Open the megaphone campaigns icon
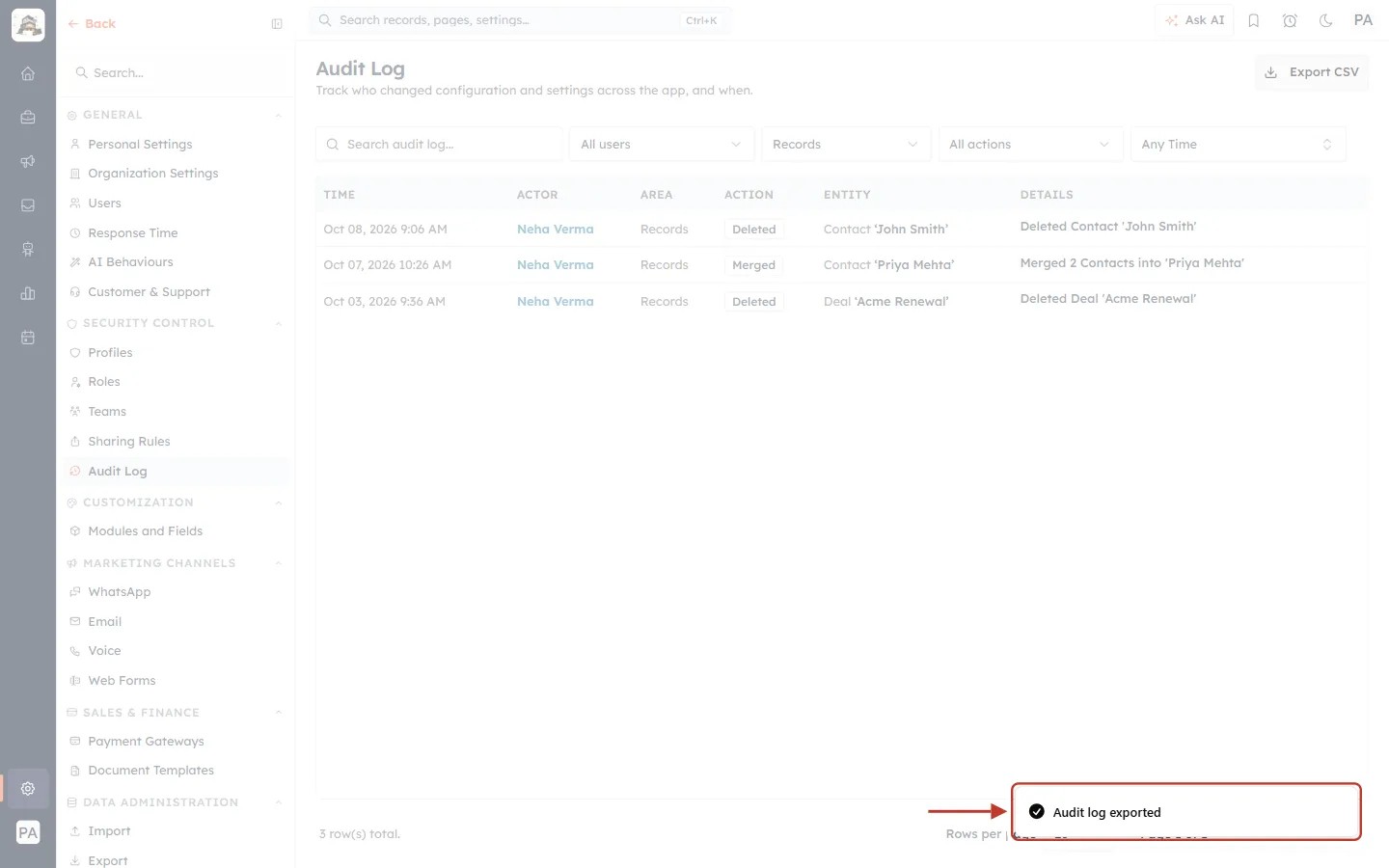This screenshot has width=1389, height=868. [x=28, y=161]
